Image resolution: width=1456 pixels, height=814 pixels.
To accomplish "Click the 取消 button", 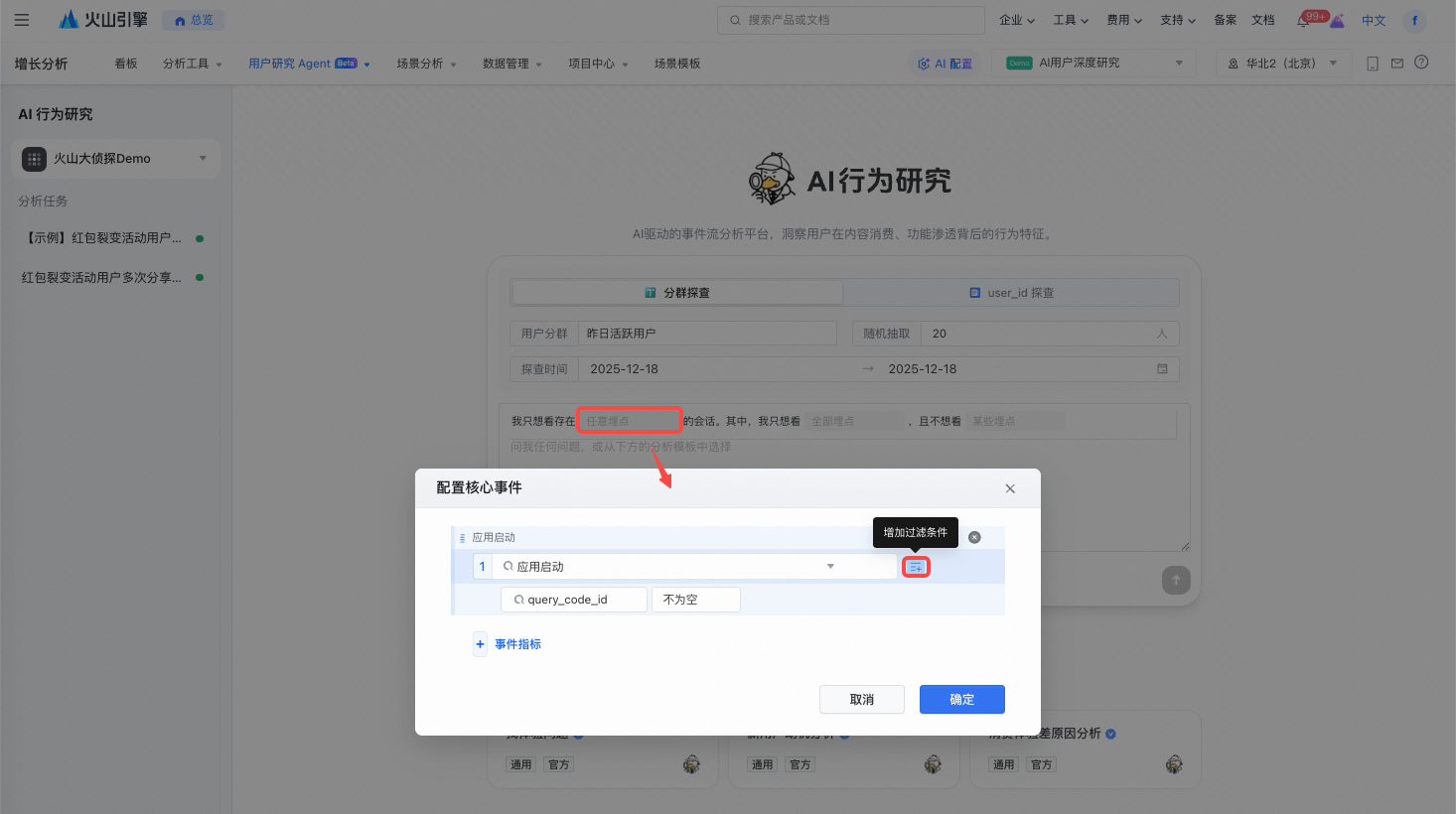I will tap(862, 699).
